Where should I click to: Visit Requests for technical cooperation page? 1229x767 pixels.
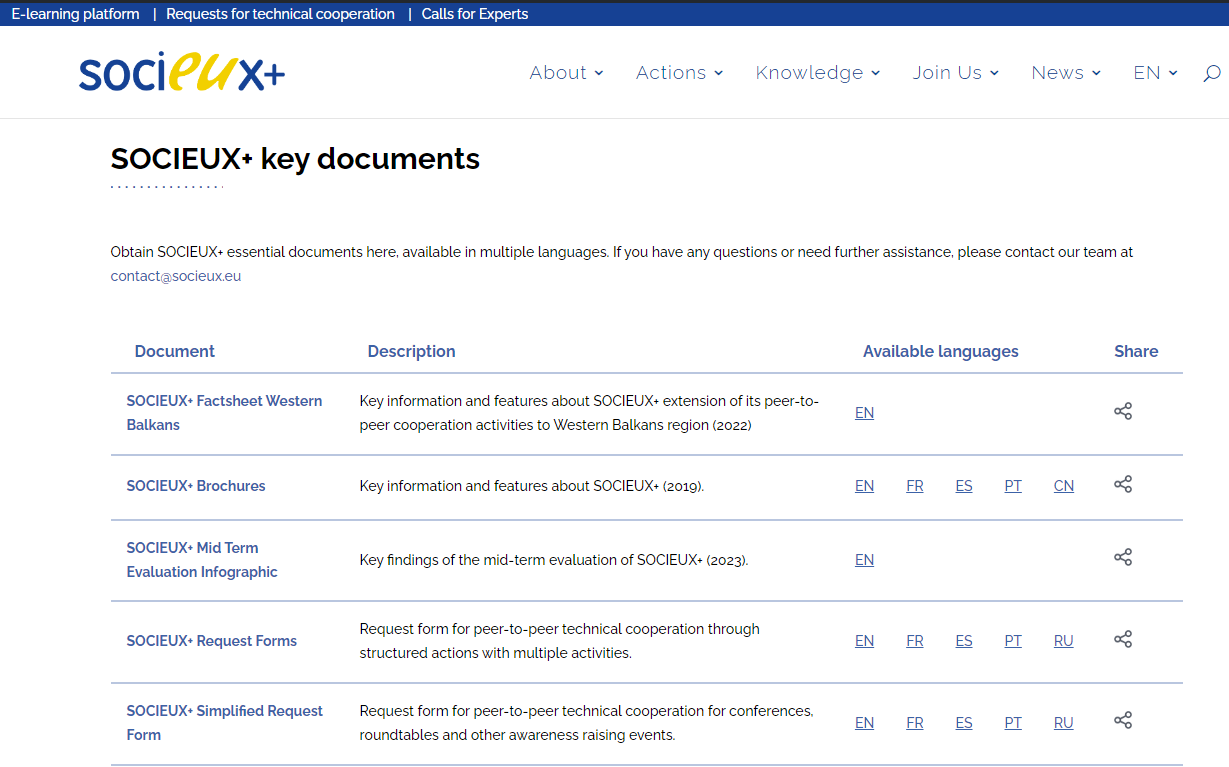pos(280,13)
